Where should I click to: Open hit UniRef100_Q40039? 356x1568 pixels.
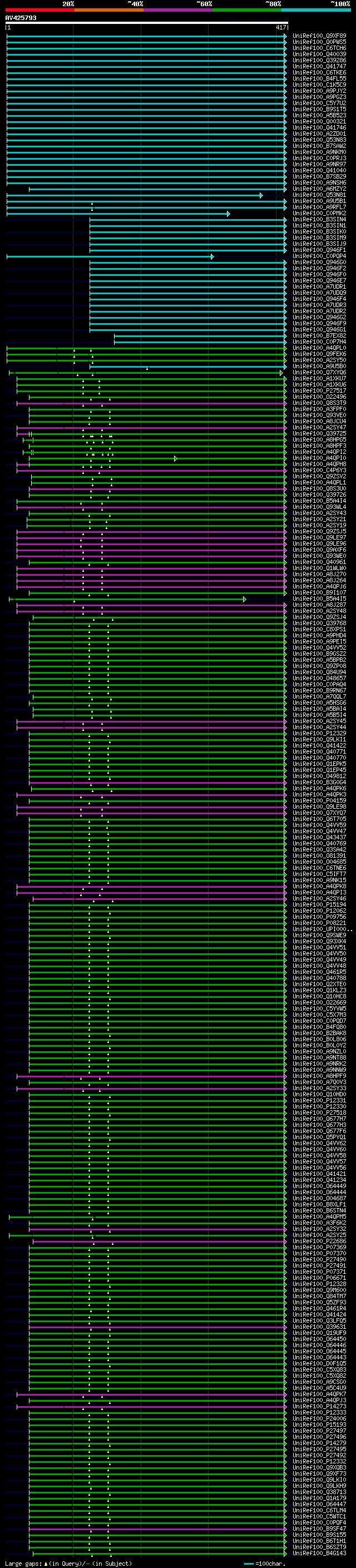pyautogui.click(x=319, y=54)
